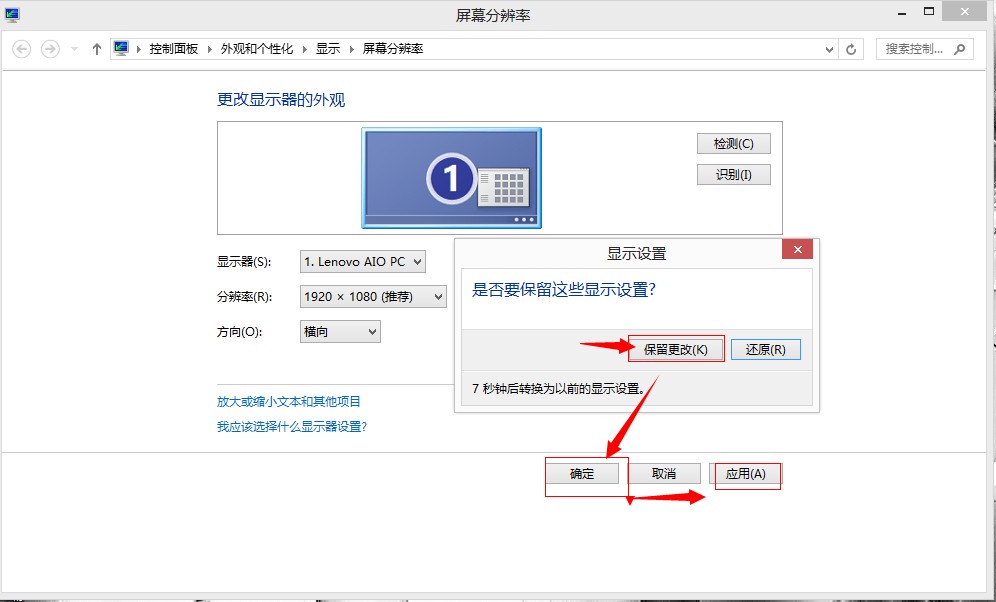The width and height of the screenshot is (996, 602).
Task: Close the 显示设置 dialog with the red X
Action: click(x=796, y=252)
